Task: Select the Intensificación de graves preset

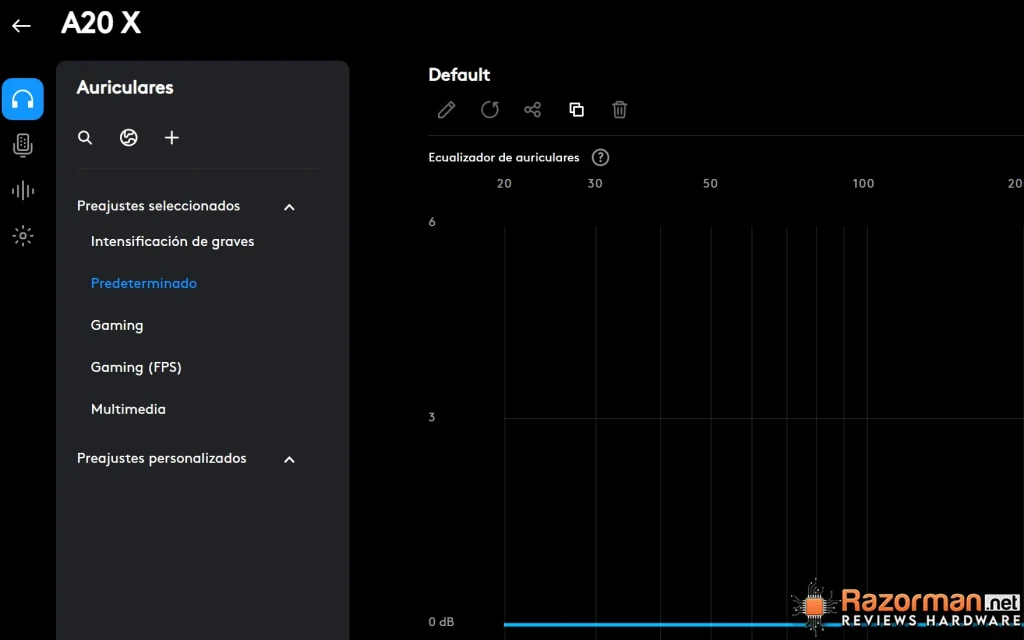Action: 172,242
